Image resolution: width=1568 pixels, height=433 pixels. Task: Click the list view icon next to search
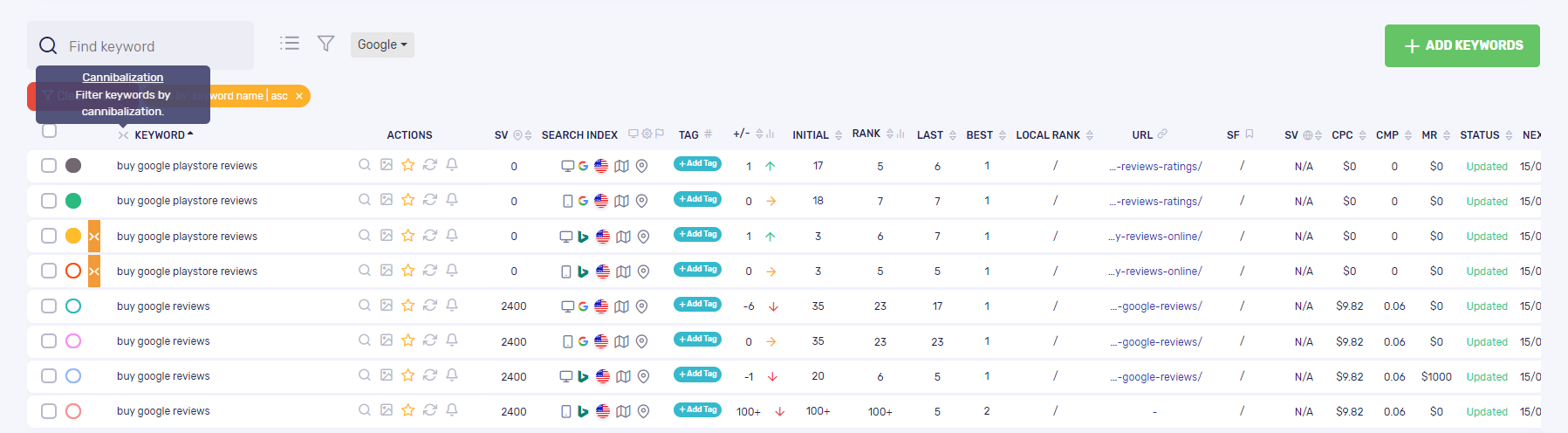pos(290,44)
